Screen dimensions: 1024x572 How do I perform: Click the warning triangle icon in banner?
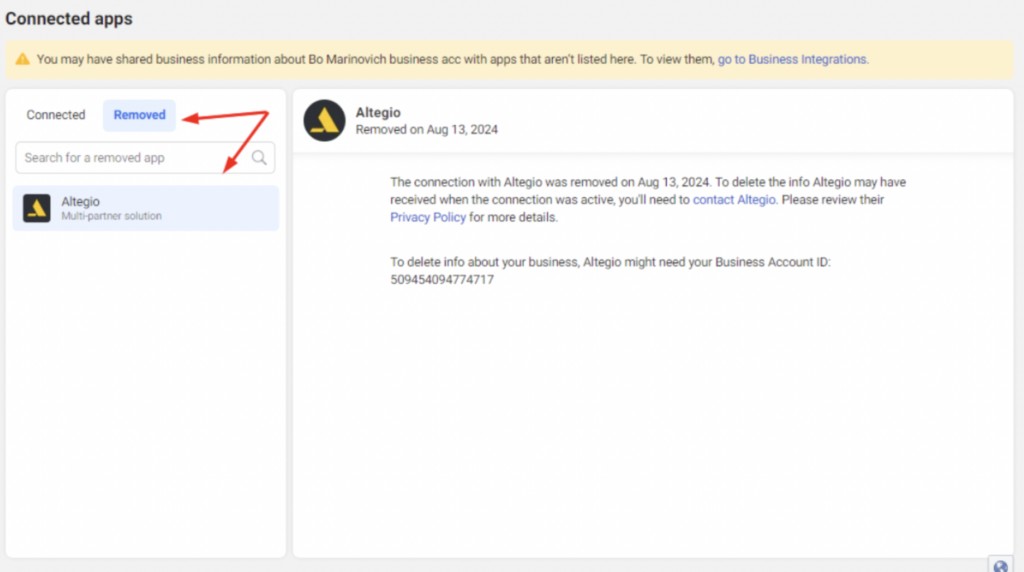22,60
